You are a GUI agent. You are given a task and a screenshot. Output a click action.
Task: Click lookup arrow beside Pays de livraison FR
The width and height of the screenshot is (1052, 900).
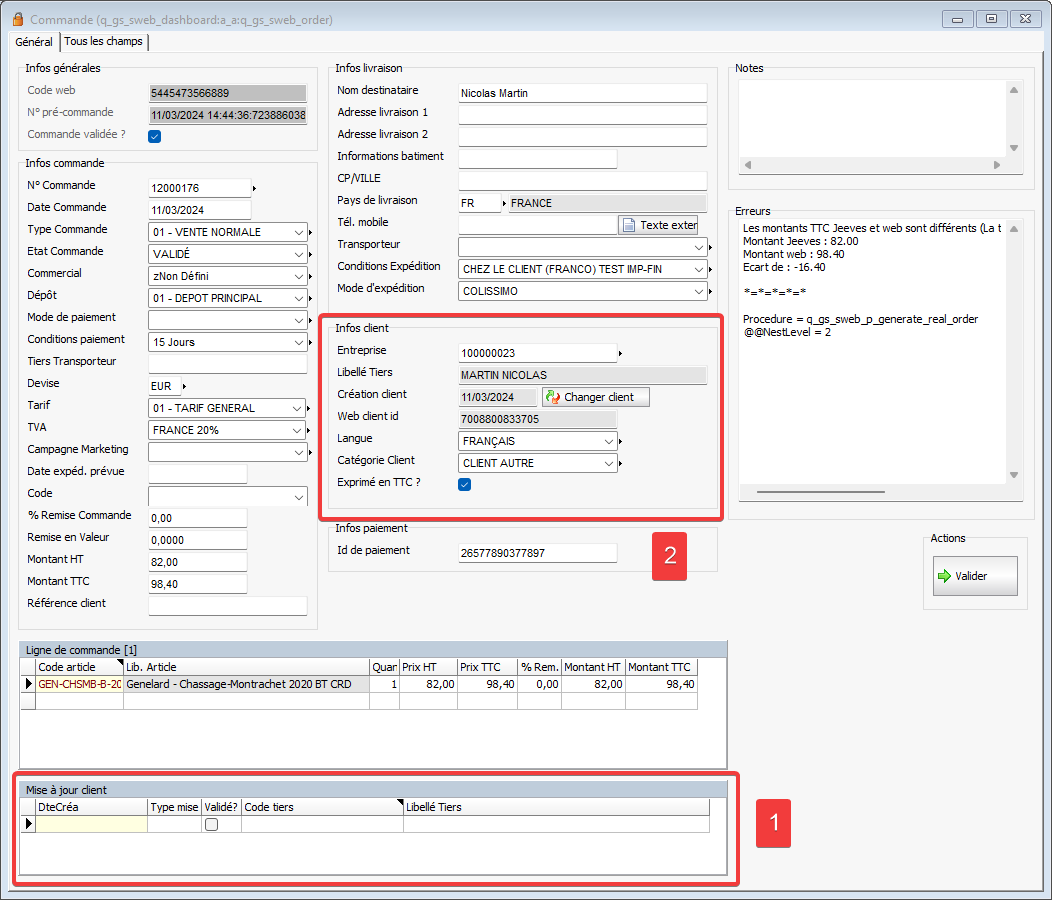504,203
